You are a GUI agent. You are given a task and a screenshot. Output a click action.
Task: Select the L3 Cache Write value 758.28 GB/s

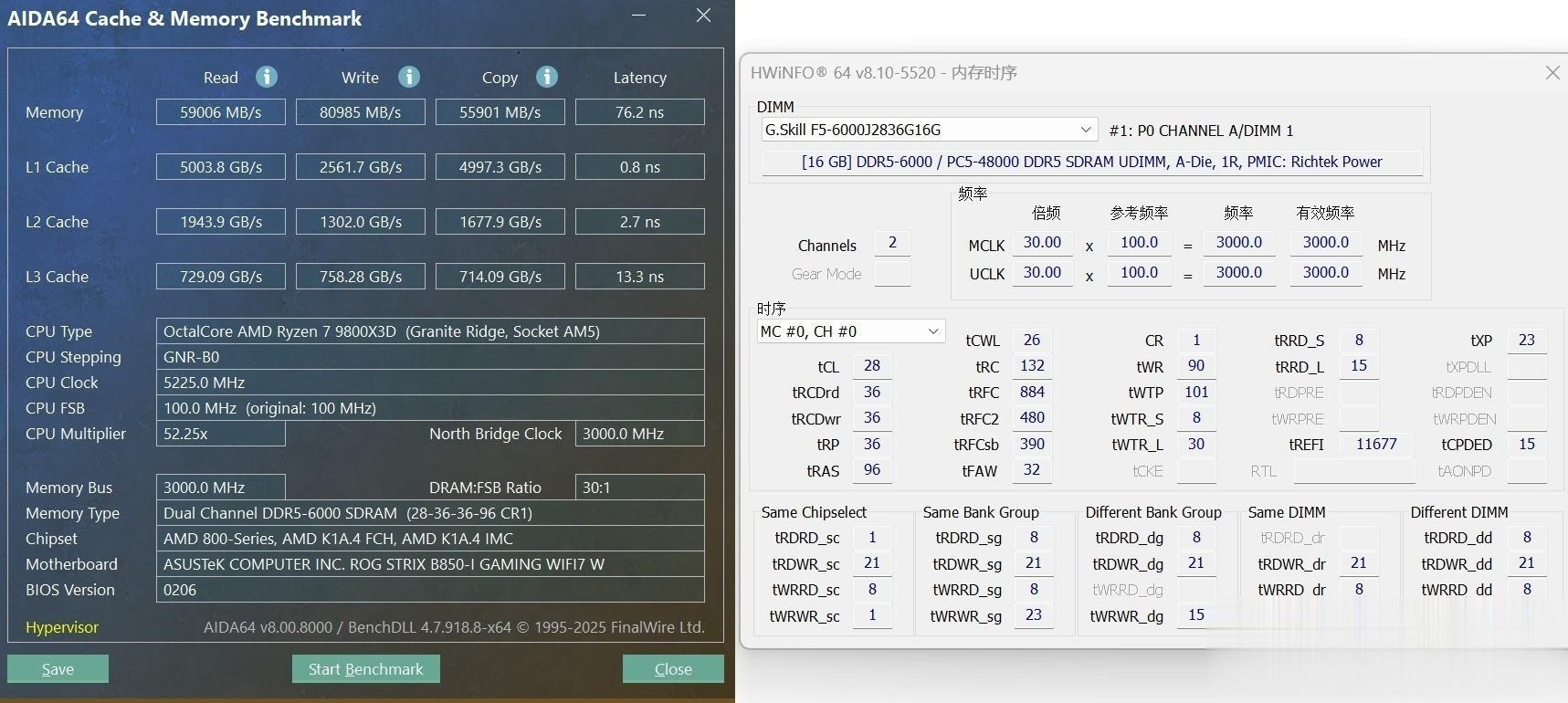coord(361,277)
